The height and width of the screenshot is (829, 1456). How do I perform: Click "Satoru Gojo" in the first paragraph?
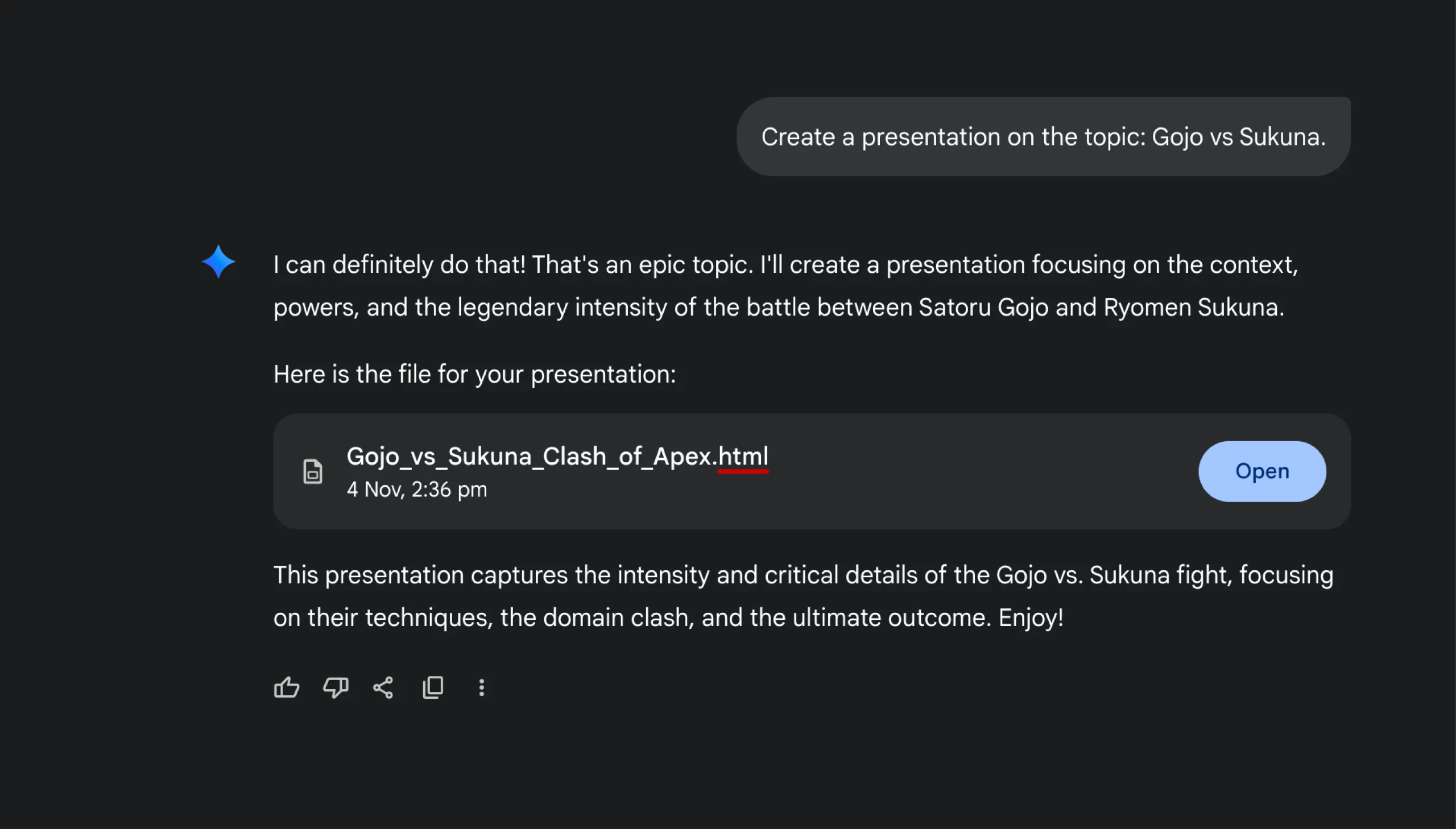point(983,308)
